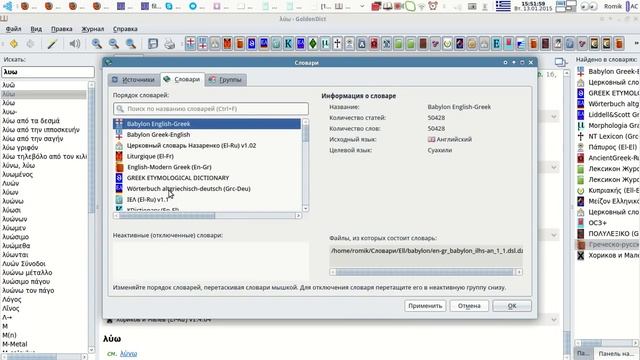
Task: Open the Справка menu
Action: click(x=125, y=29)
